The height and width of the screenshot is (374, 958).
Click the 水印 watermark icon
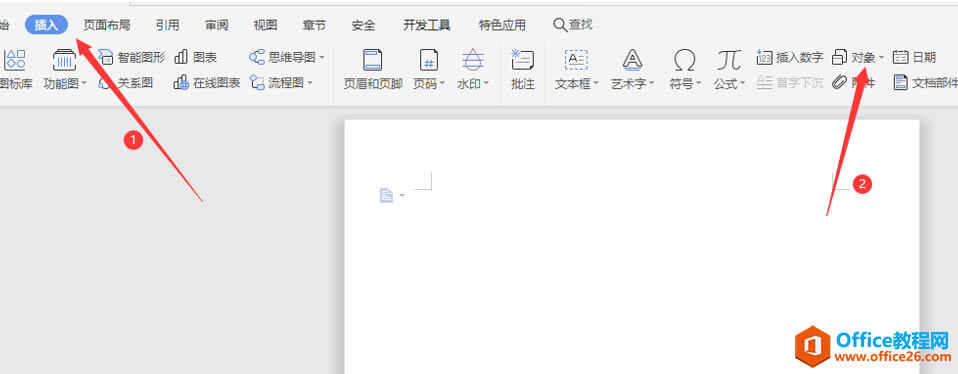472,60
